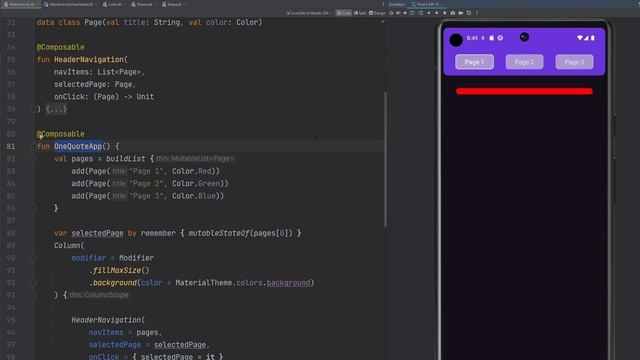This screenshot has height=360, width=640.
Task: Click the clock time in emulator status bar
Action: 472,38
